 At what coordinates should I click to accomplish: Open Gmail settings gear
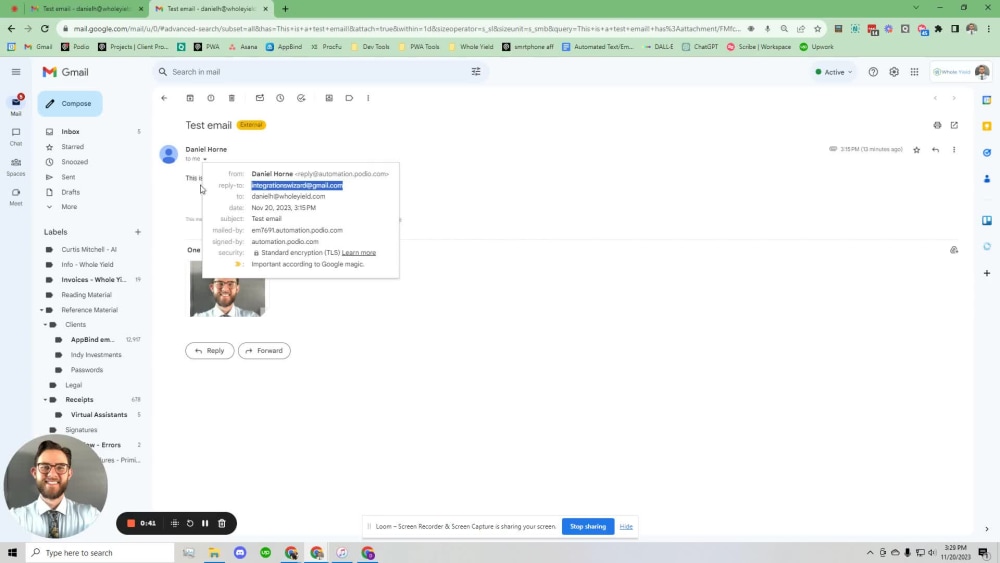(894, 72)
